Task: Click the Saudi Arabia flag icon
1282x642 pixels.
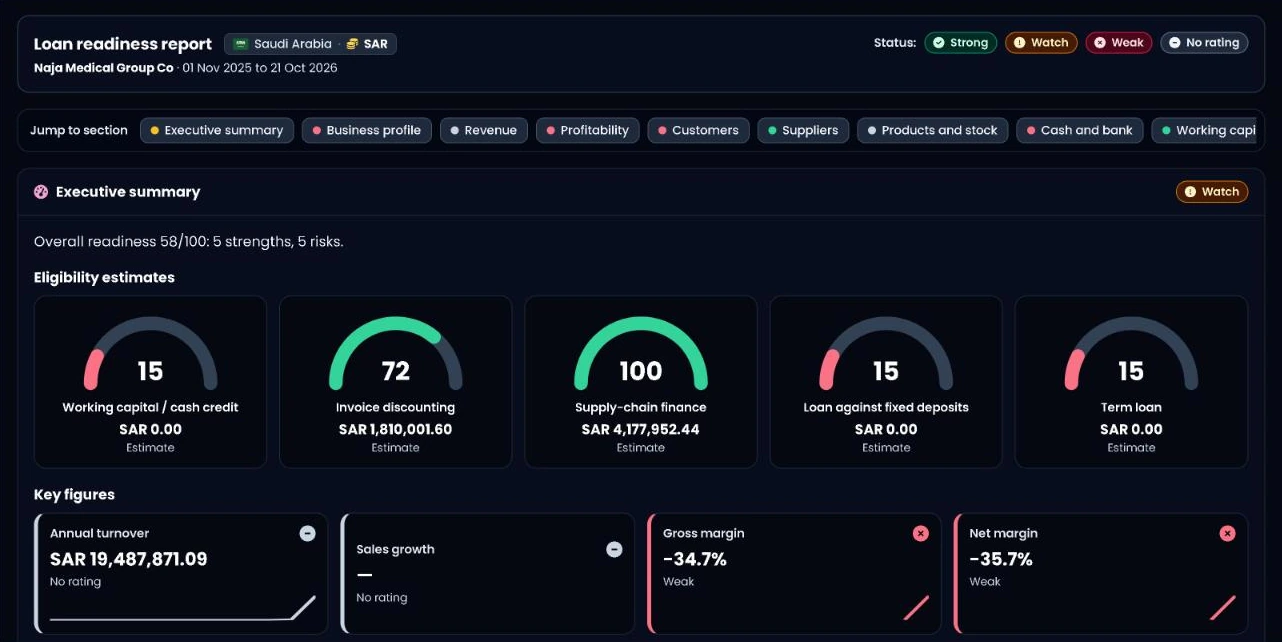Action: 241,44
